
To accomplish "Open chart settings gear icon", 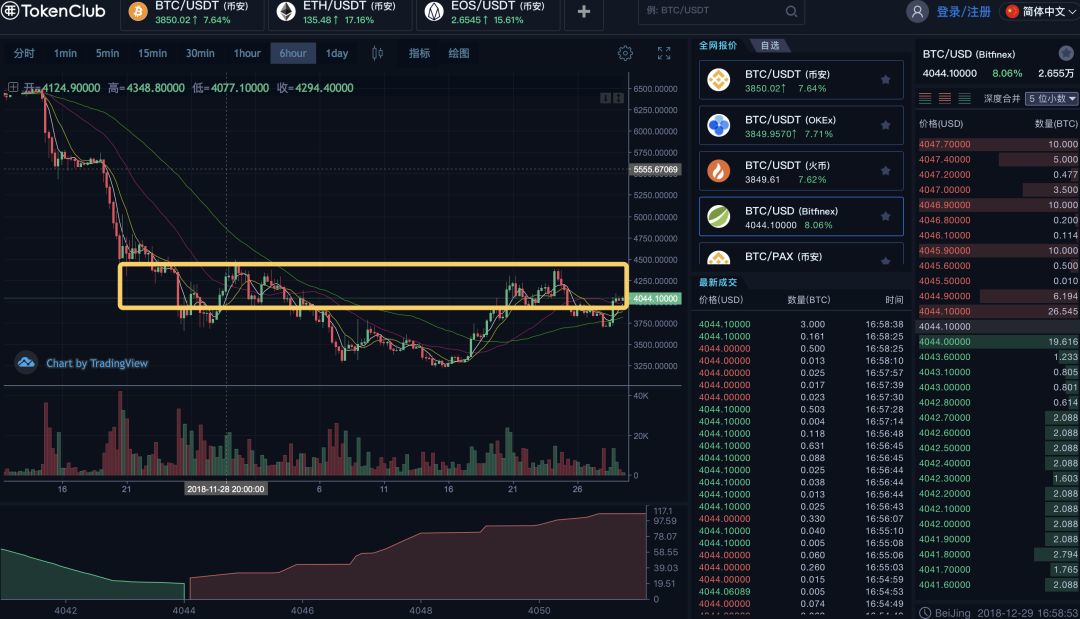I will pyautogui.click(x=625, y=53).
